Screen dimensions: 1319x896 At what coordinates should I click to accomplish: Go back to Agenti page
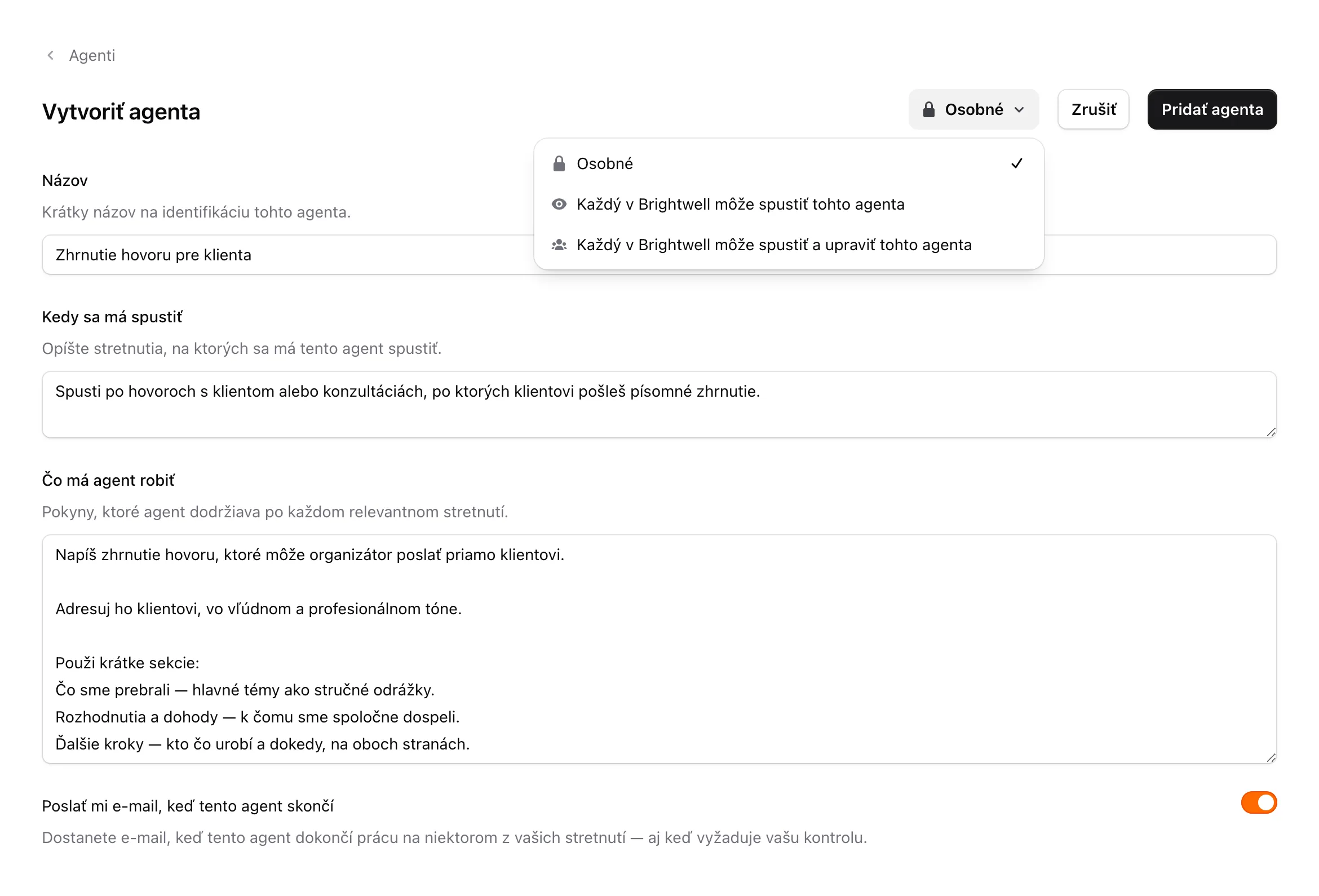(91, 55)
